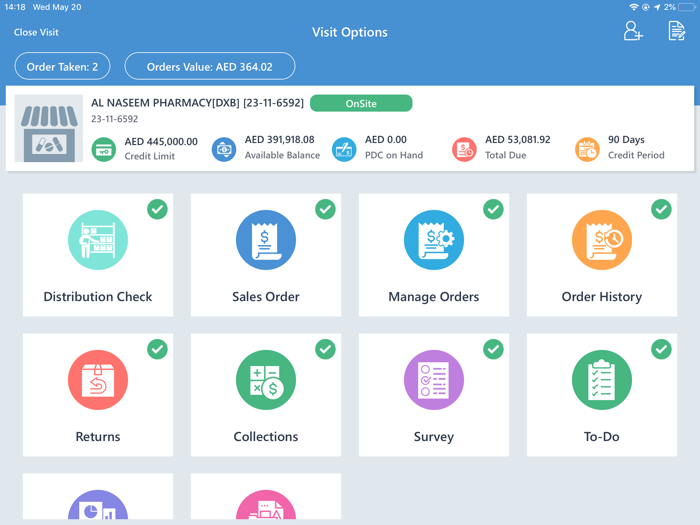Tap the Wi-Fi status icon

coord(633,7)
